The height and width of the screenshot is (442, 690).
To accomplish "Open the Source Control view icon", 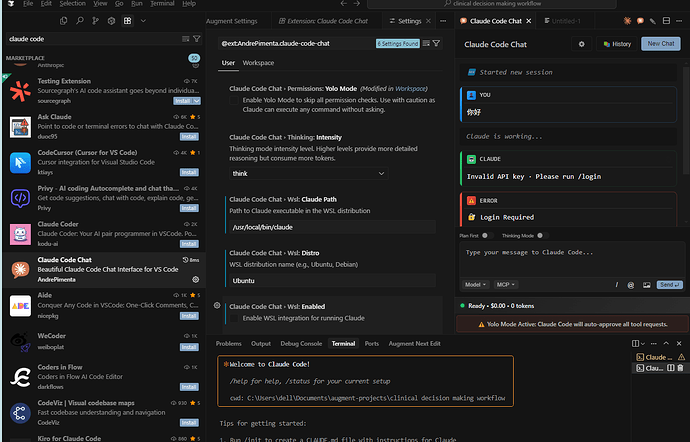I will pos(95,21).
